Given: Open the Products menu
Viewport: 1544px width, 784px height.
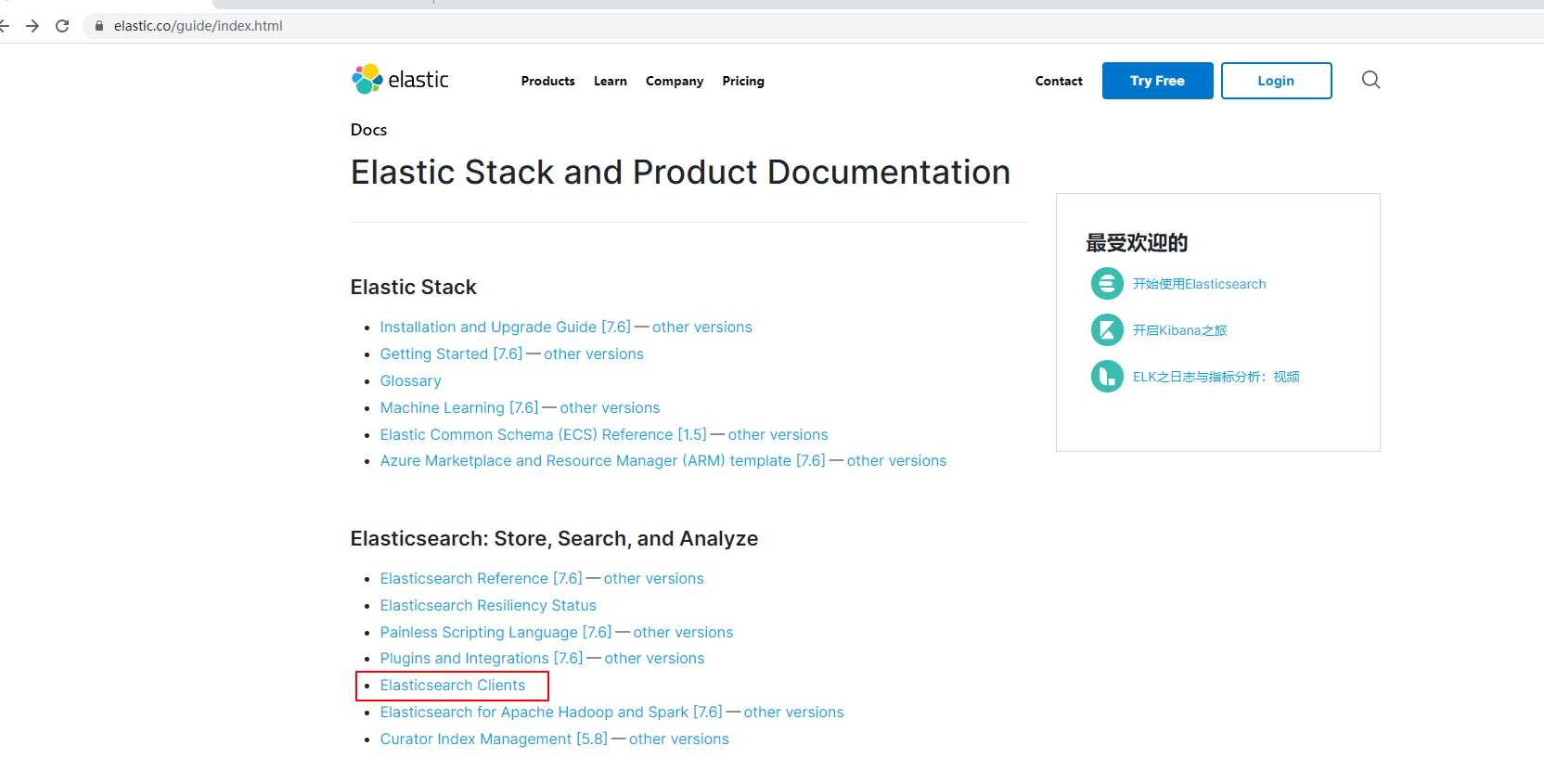Looking at the screenshot, I should click(x=547, y=81).
